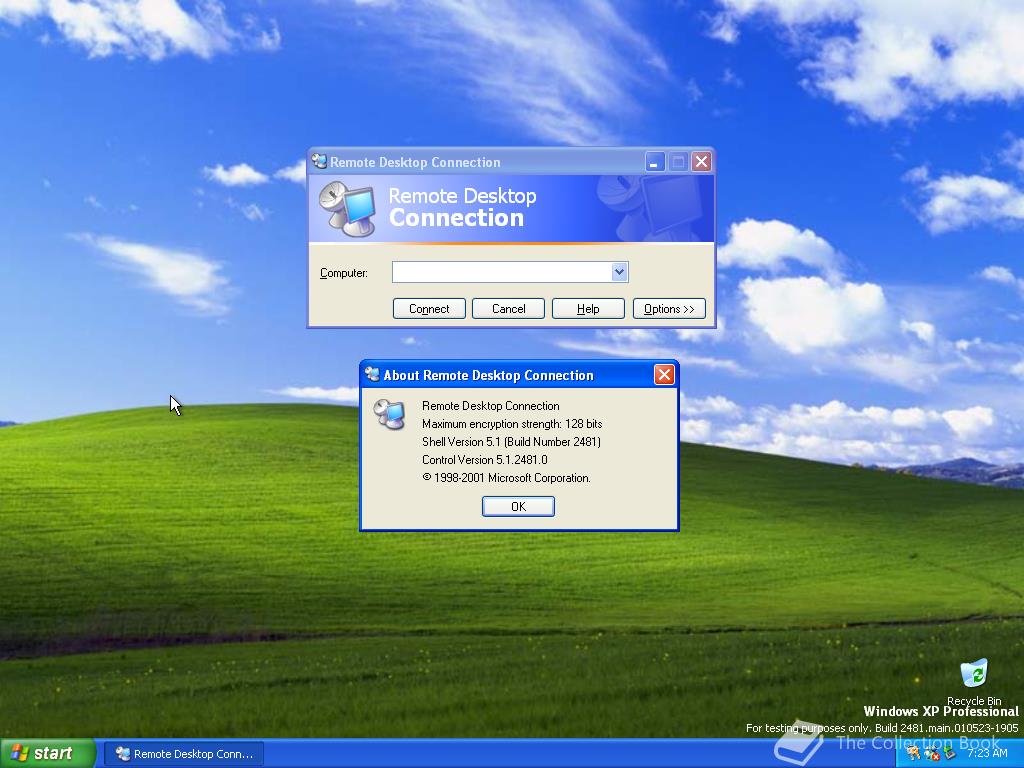
Task: Click the 'Shell Version 5.1 (Build Number 2481)' line
Action: (511, 442)
